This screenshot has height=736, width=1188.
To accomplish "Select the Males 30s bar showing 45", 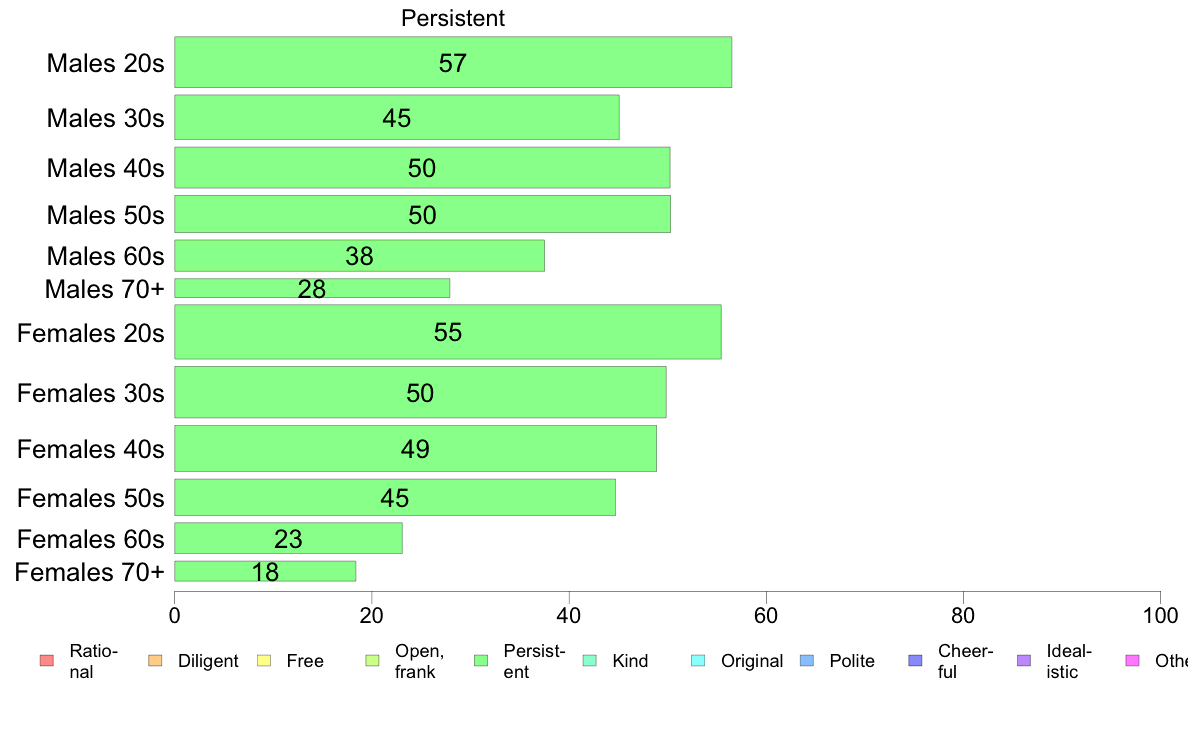I will (397, 117).
